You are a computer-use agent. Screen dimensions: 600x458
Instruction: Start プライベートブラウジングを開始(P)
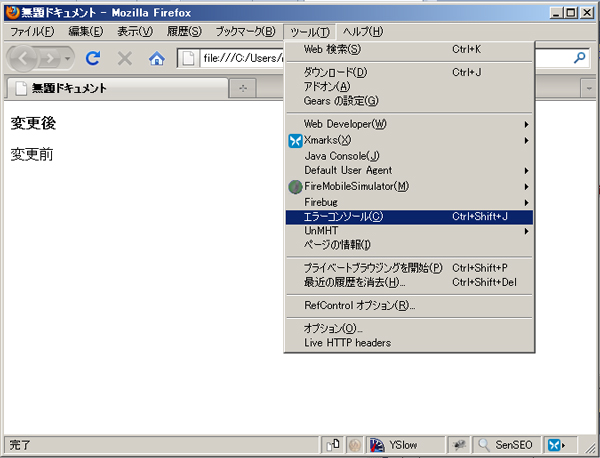pyautogui.click(x=409, y=268)
